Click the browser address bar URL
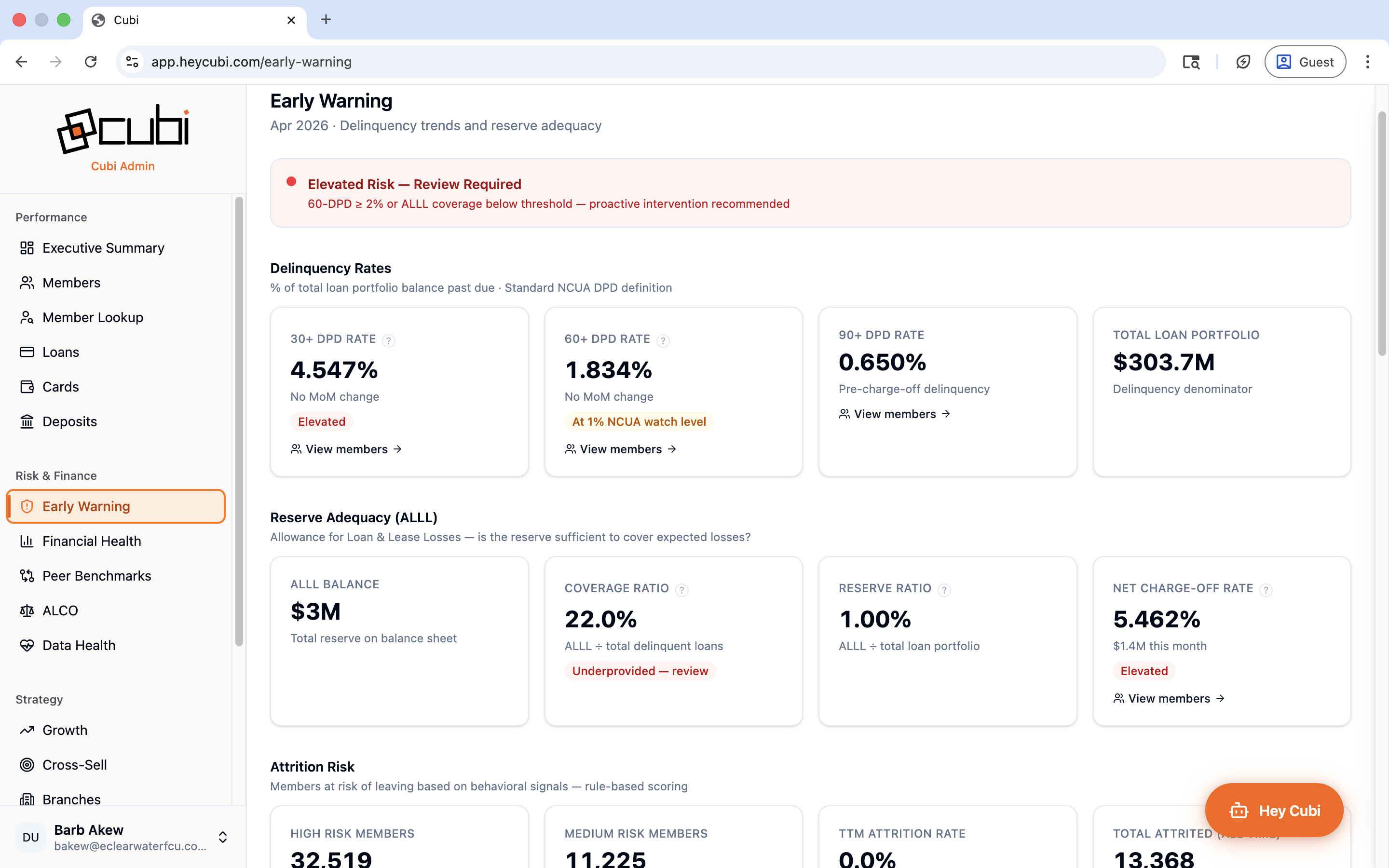The image size is (1389, 868). tap(251, 62)
